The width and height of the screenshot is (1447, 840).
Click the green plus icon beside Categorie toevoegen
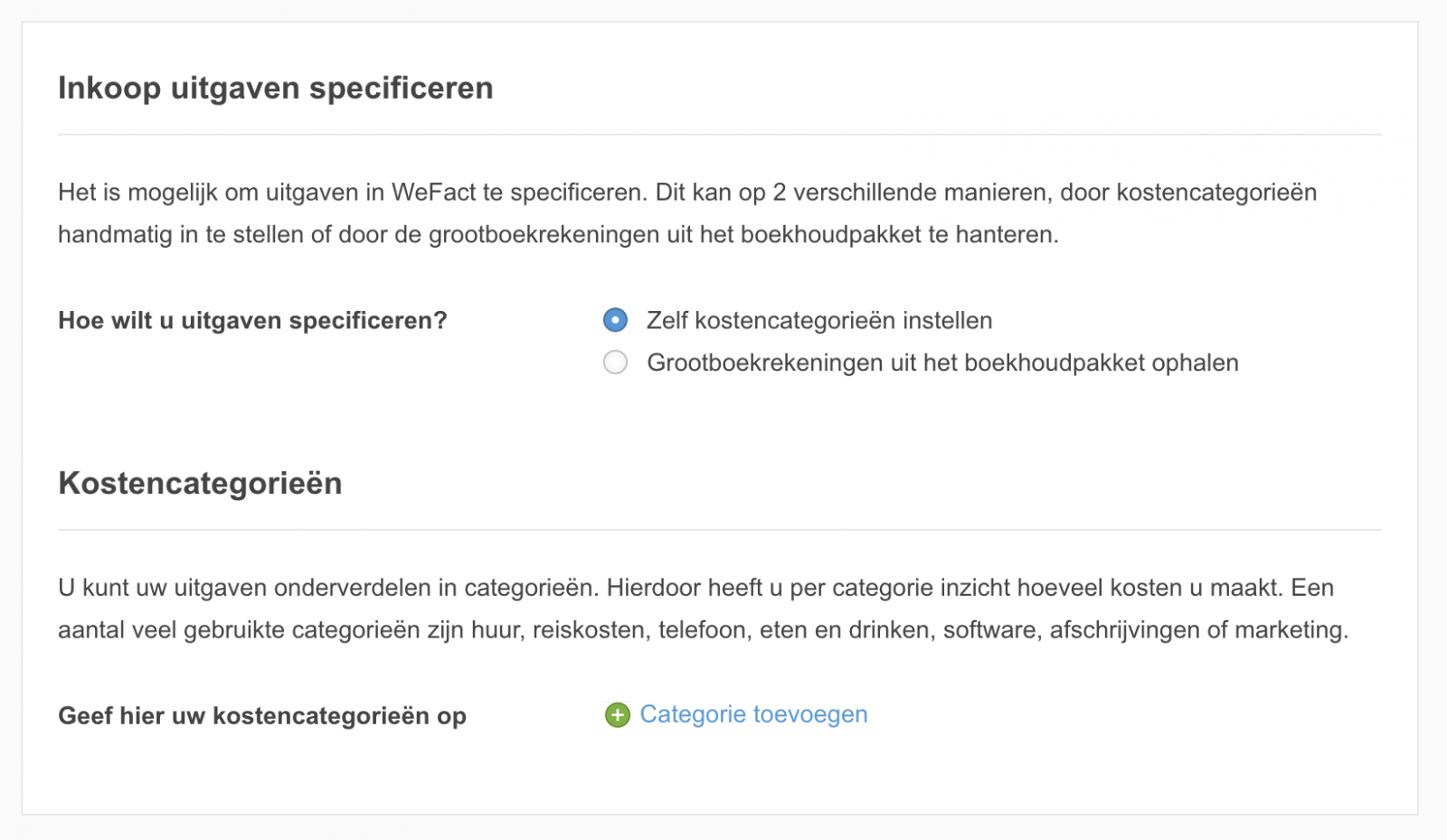tap(618, 714)
